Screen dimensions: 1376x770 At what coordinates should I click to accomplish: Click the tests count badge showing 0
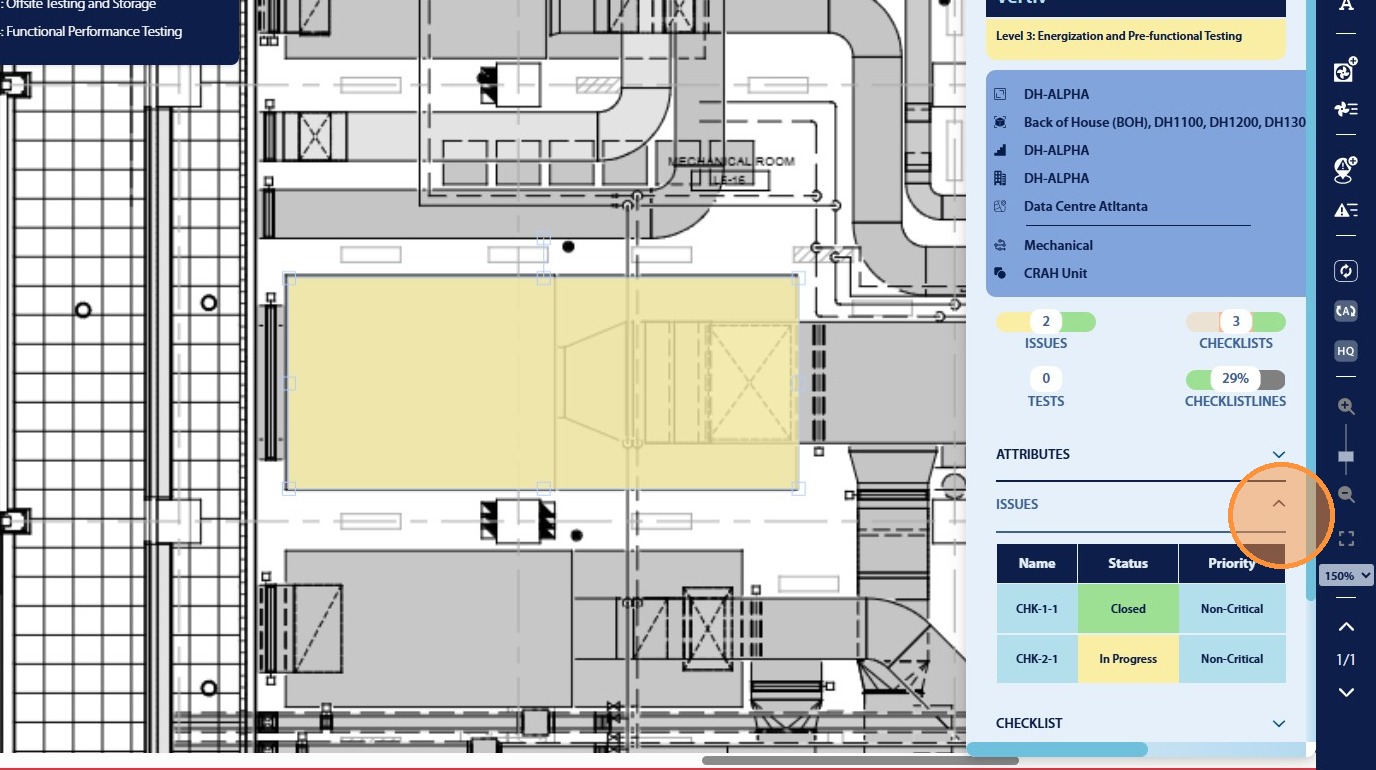click(1046, 379)
